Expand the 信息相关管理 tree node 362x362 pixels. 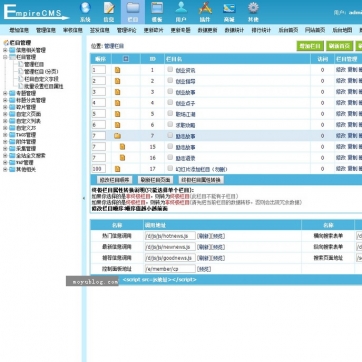[x=5, y=50]
